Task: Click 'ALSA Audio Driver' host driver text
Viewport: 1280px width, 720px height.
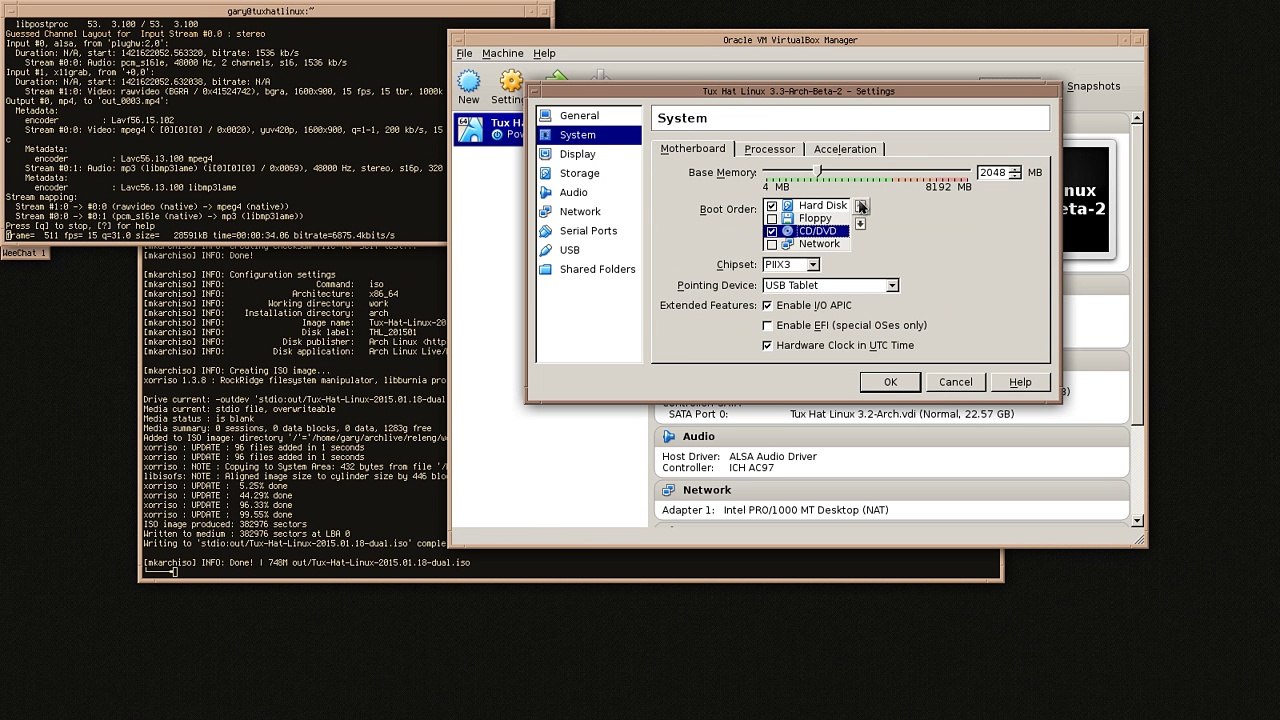Action: 772,457
